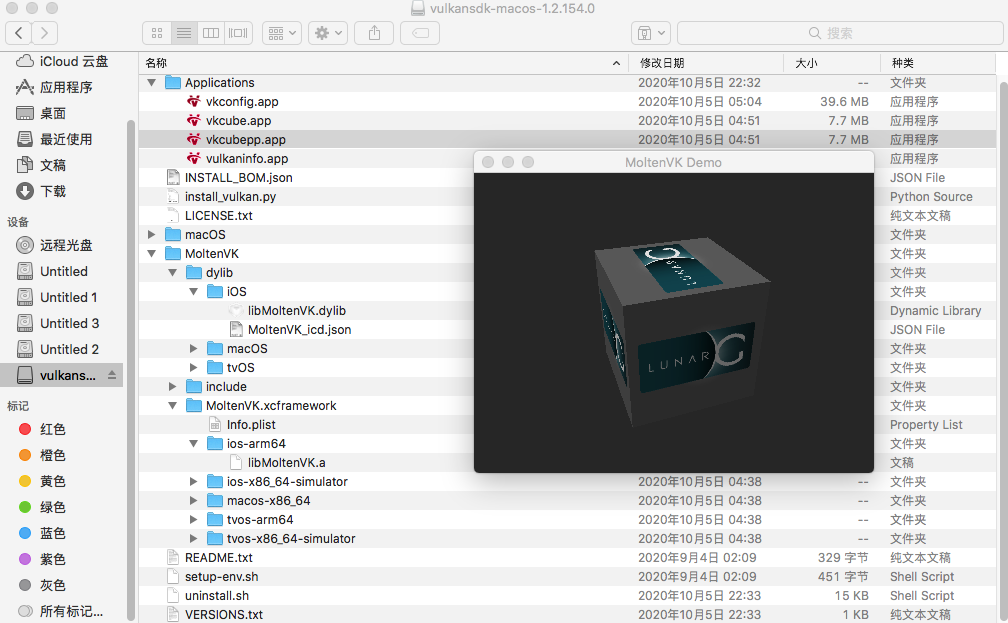Select Info.plist file
This screenshot has width=1008, height=623.
click(x=251, y=424)
